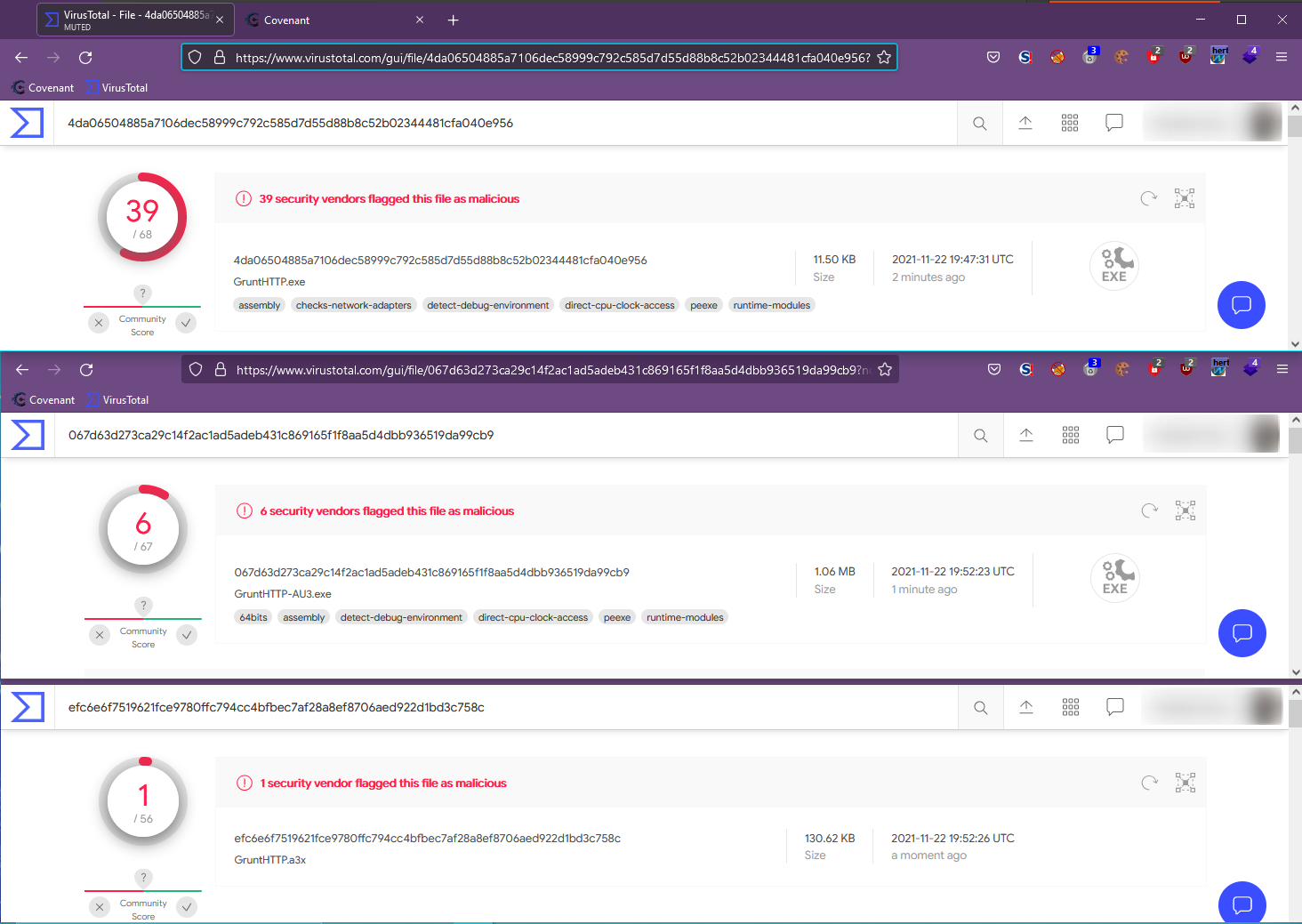Click search field with hash efc6e6f7519621
1302x924 pixels.
point(507,707)
